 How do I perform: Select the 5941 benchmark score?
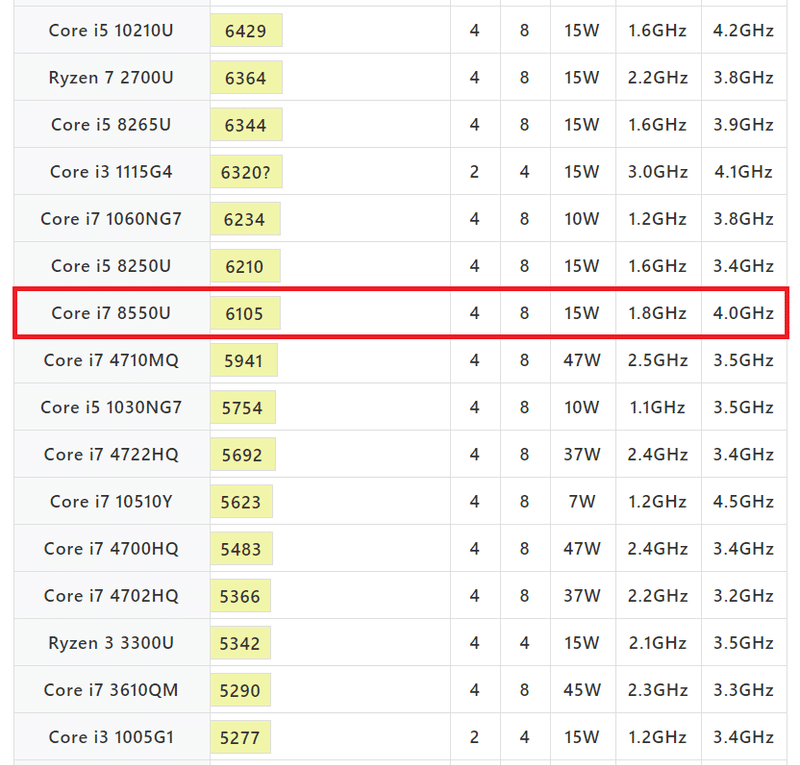(243, 361)
